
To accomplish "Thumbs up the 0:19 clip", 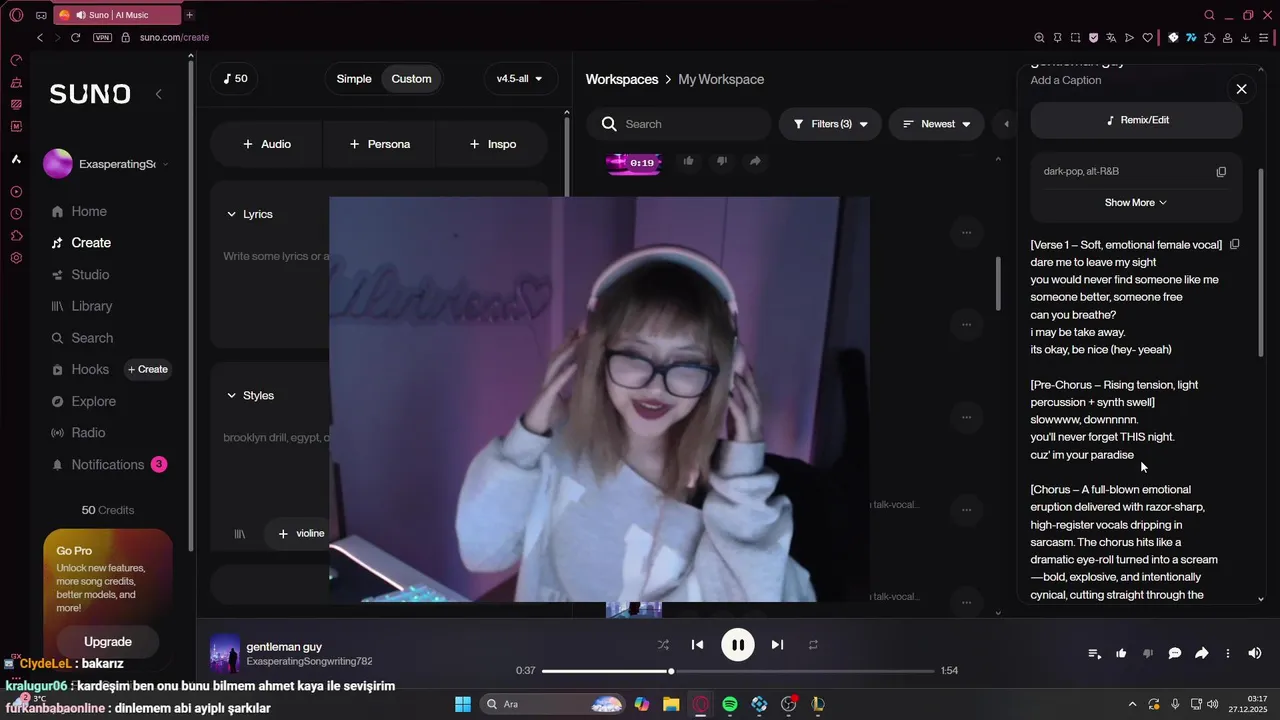I will 688,161.
